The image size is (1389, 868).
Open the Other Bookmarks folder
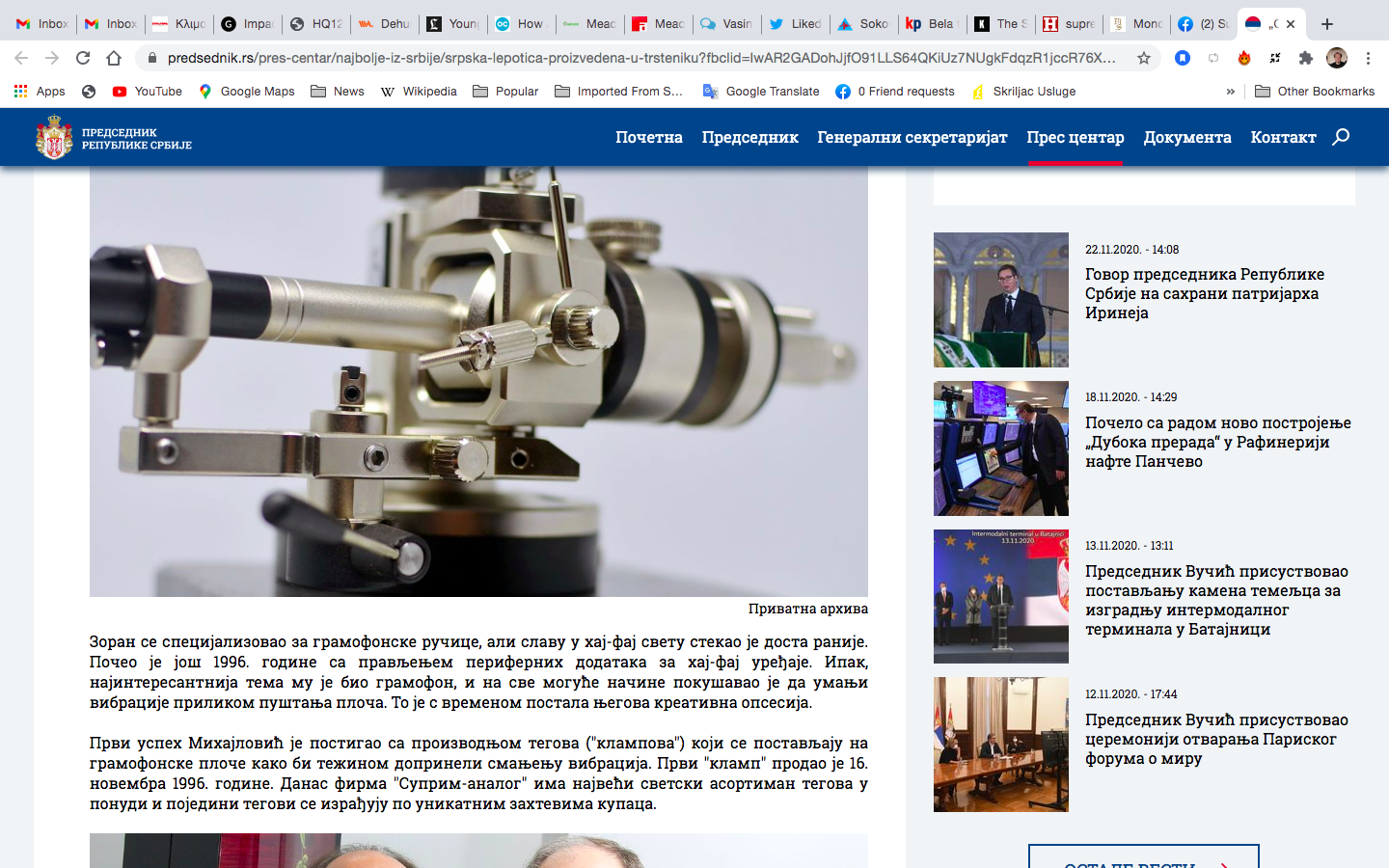[1315, 92]
